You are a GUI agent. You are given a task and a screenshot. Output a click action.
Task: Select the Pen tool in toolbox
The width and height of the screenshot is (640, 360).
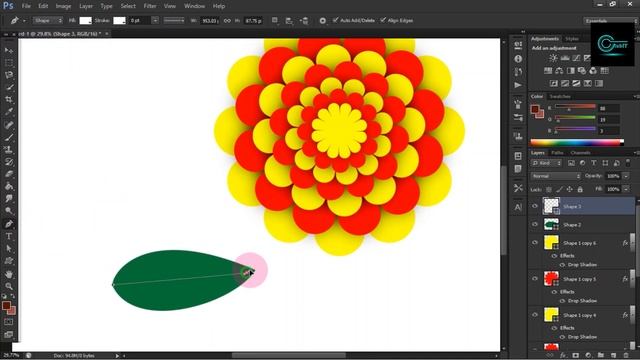(x=9, y=224)
